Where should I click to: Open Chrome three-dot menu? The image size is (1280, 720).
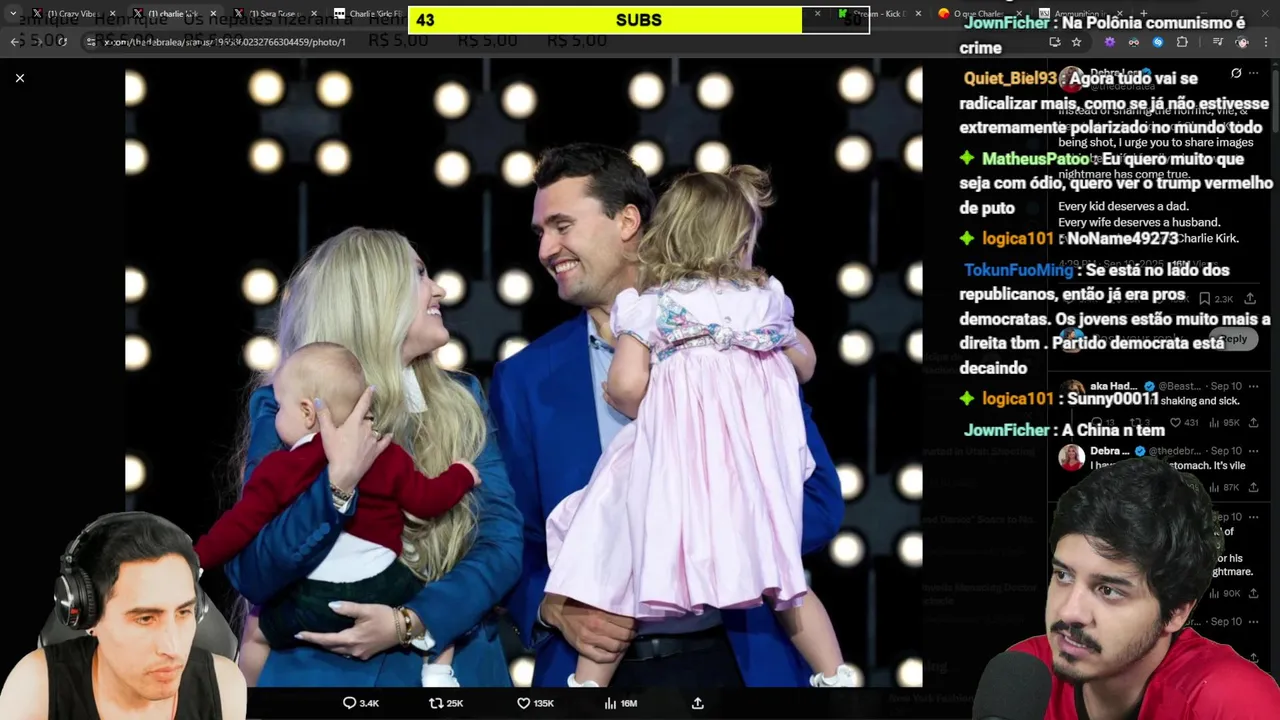tap(1266, 42)
